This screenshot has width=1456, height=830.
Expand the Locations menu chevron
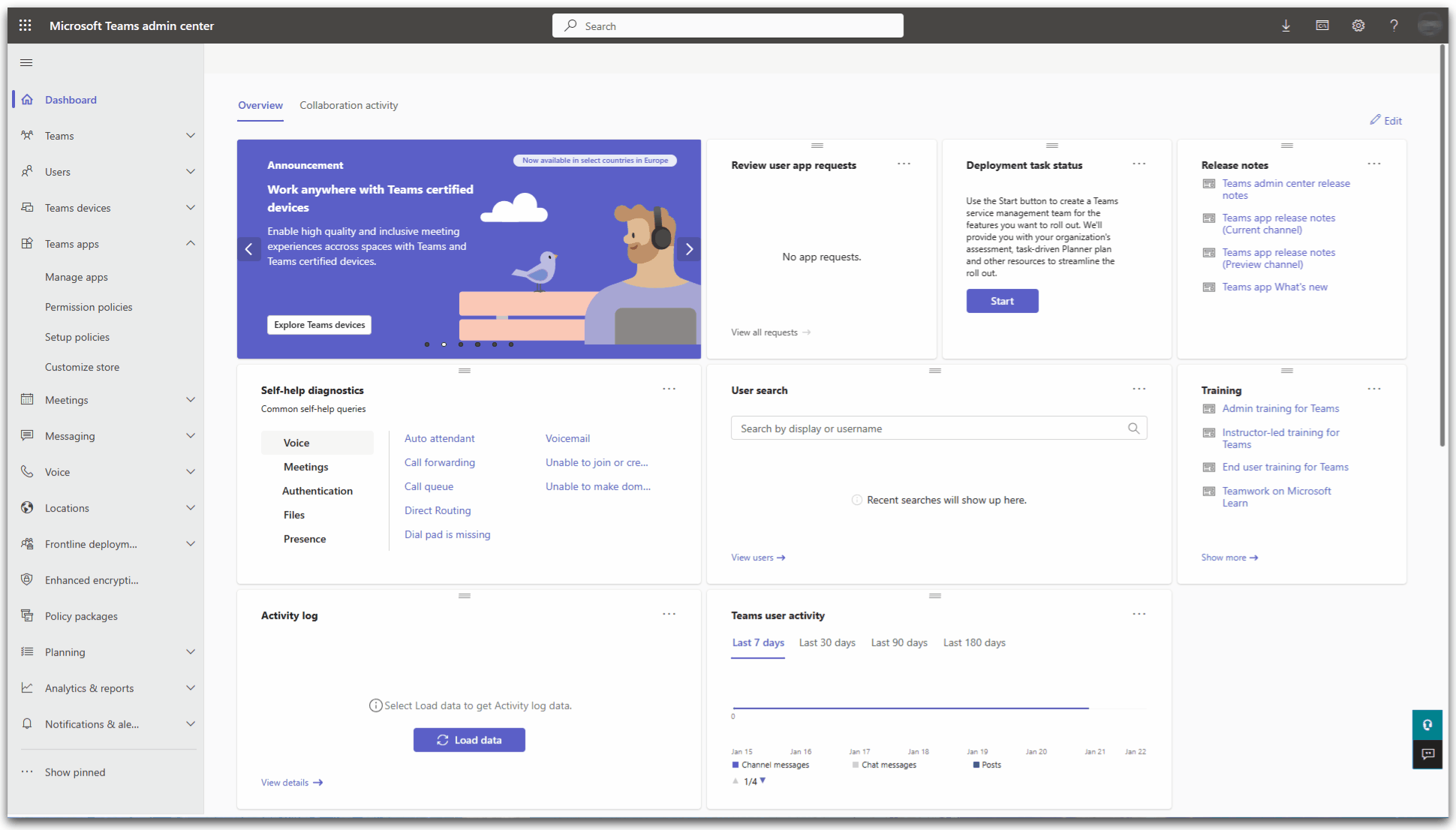tap(191, 508)
